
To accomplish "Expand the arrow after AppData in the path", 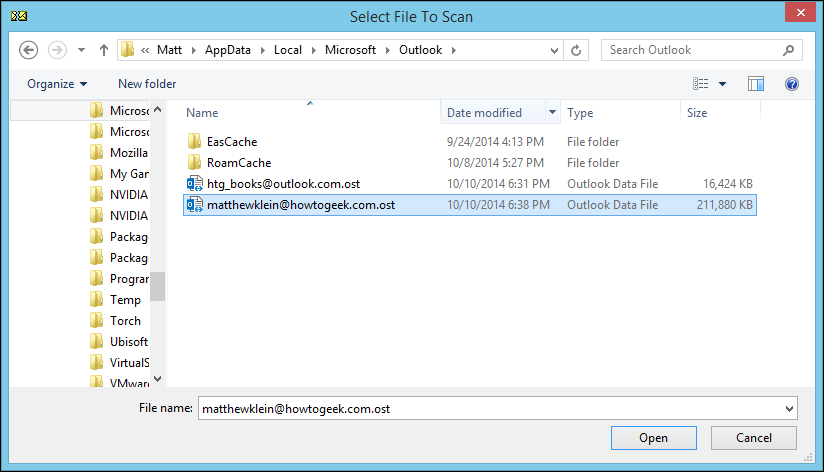I will 262,50.
